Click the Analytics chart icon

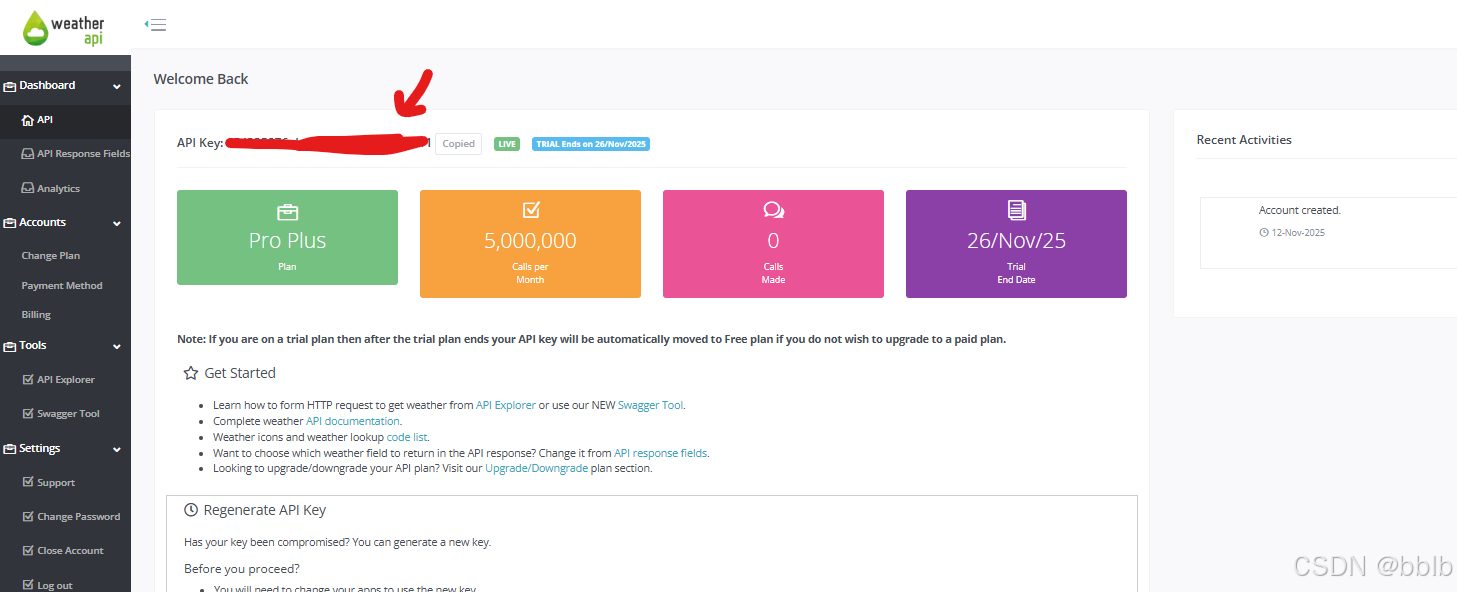click(28, 188)
